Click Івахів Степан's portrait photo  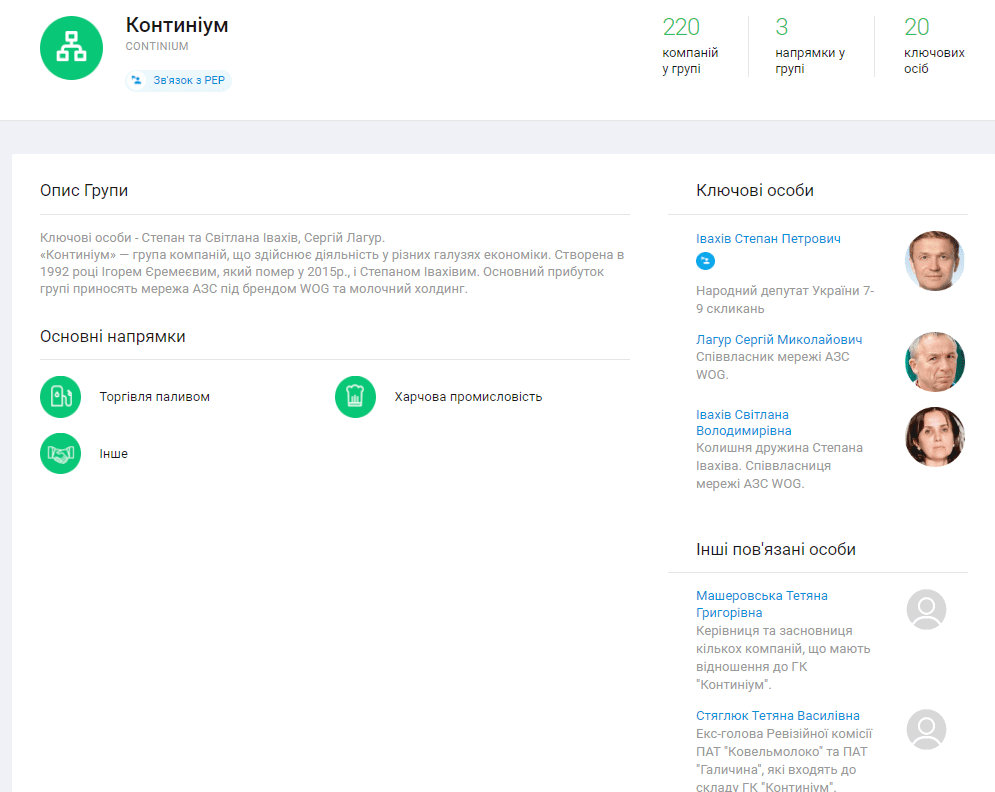[935, 261]
